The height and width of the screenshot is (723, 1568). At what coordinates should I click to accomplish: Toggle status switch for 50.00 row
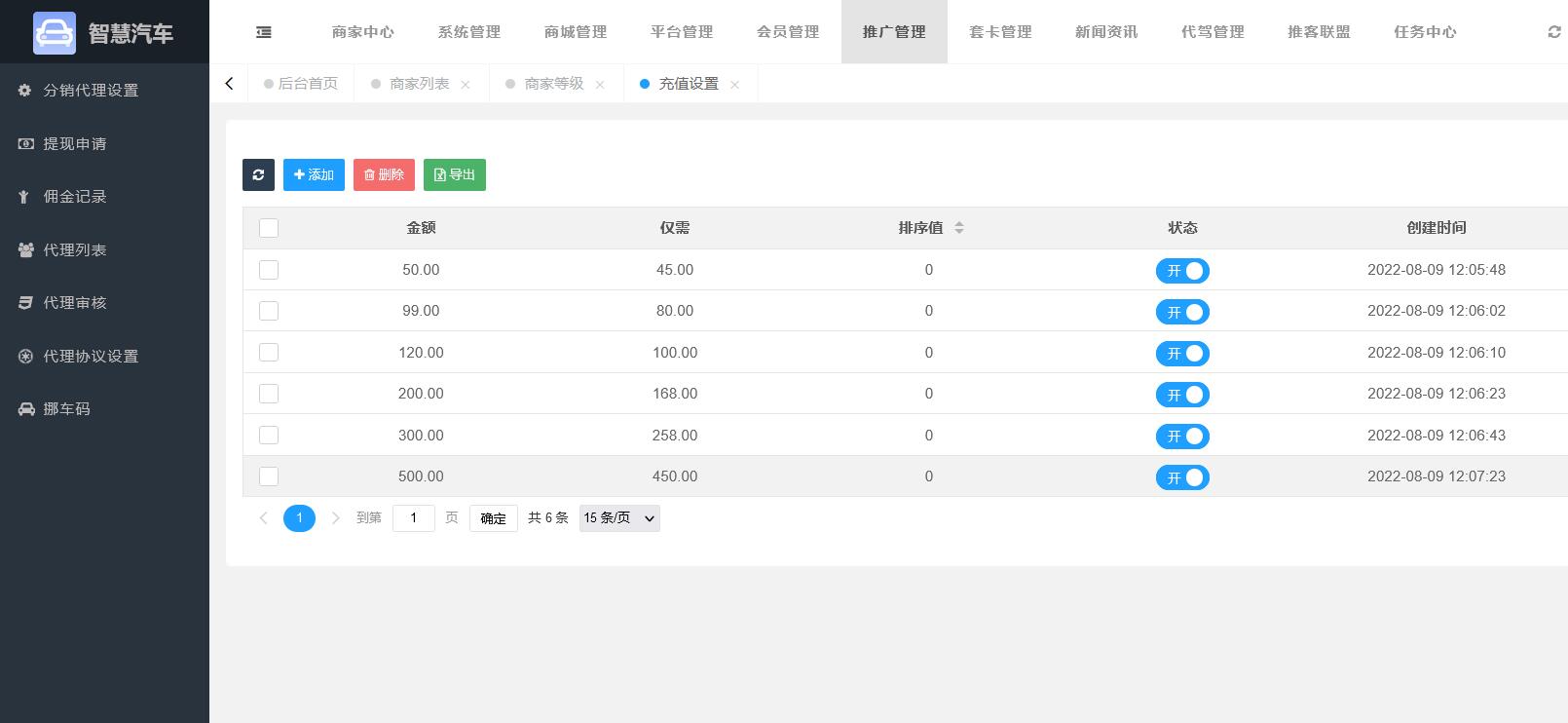[x=1182, y=271]
